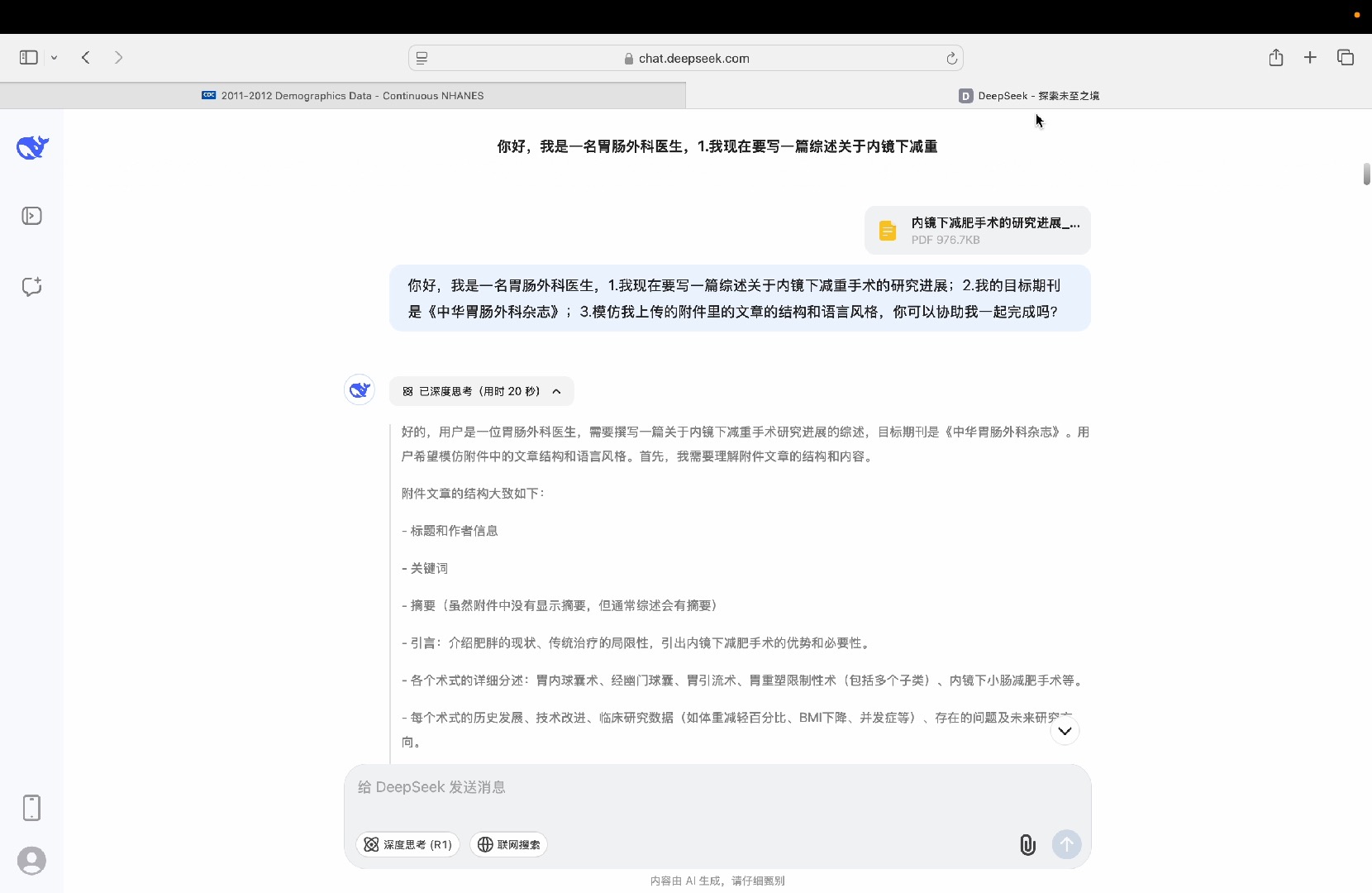Collapse the 已深度思考 reasoning section
The image size is (1372, 893).
[556, 391]
